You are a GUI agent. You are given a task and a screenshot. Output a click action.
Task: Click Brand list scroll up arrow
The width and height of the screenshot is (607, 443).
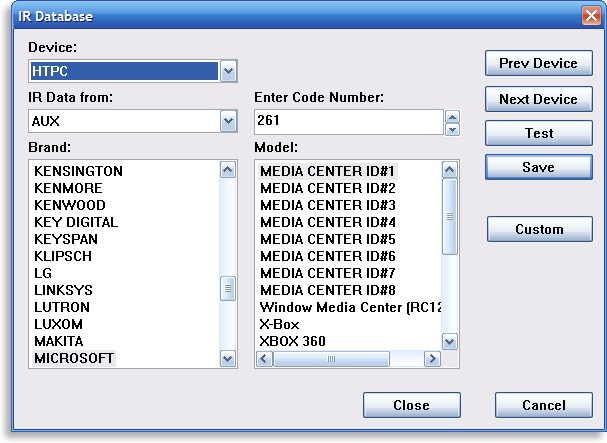pos(228,170)
